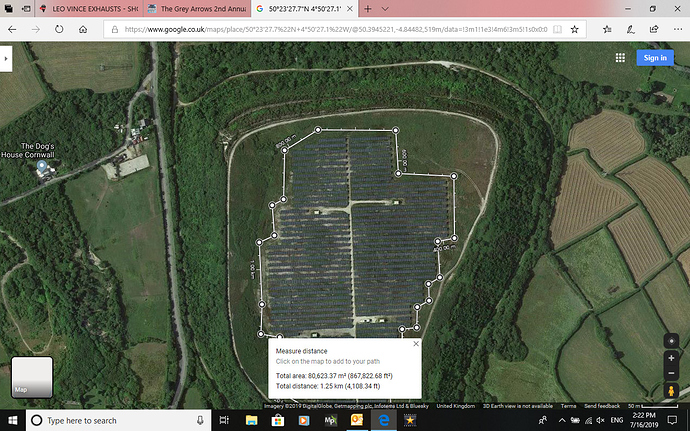The height and width of the screenshot is (431, 690).
Task: Open a new browser tab
Action: [x=368, y=9]
